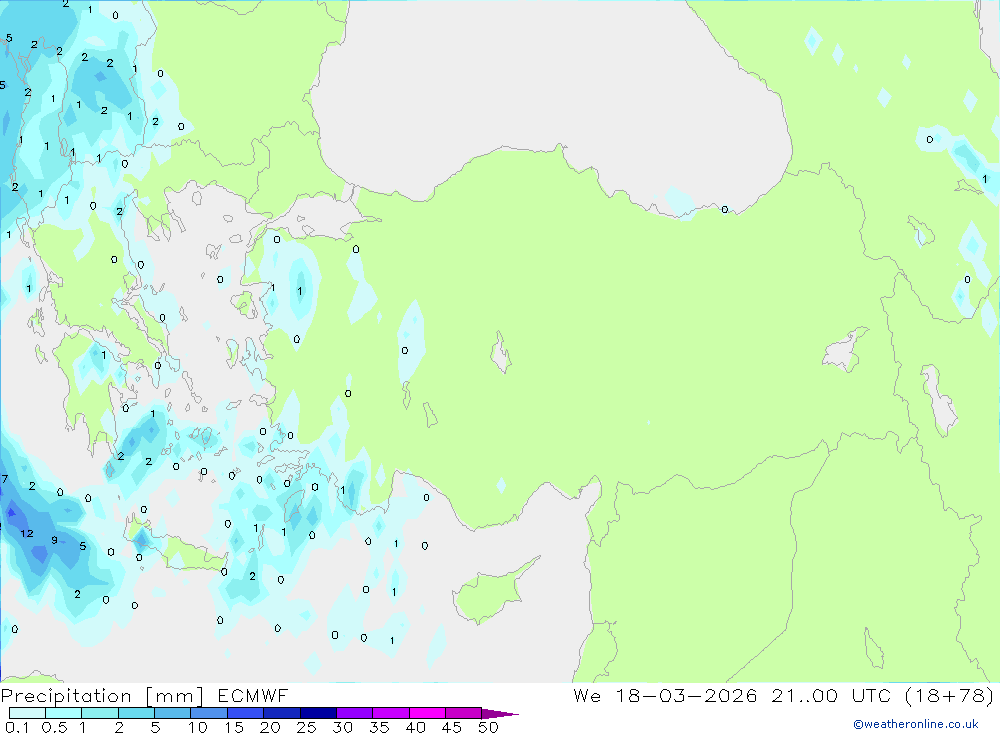The image size is (1000, 733).
Task: Click the over-50 mm arrow tip of legend
Action: [500, 714]
